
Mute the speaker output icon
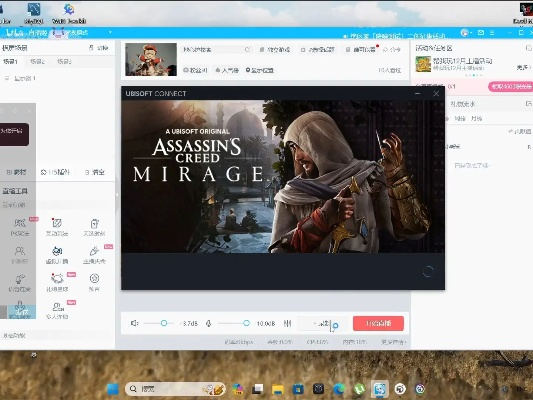[x=135, y=323]
